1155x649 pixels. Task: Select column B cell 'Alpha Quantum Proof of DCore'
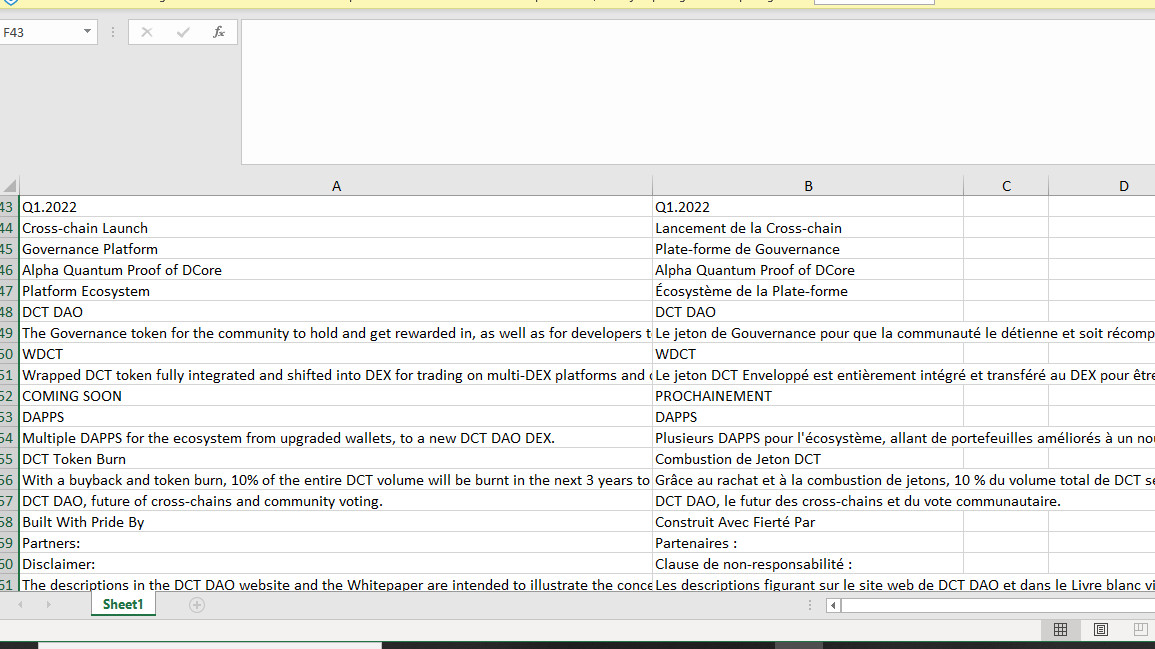coord(808,270)
